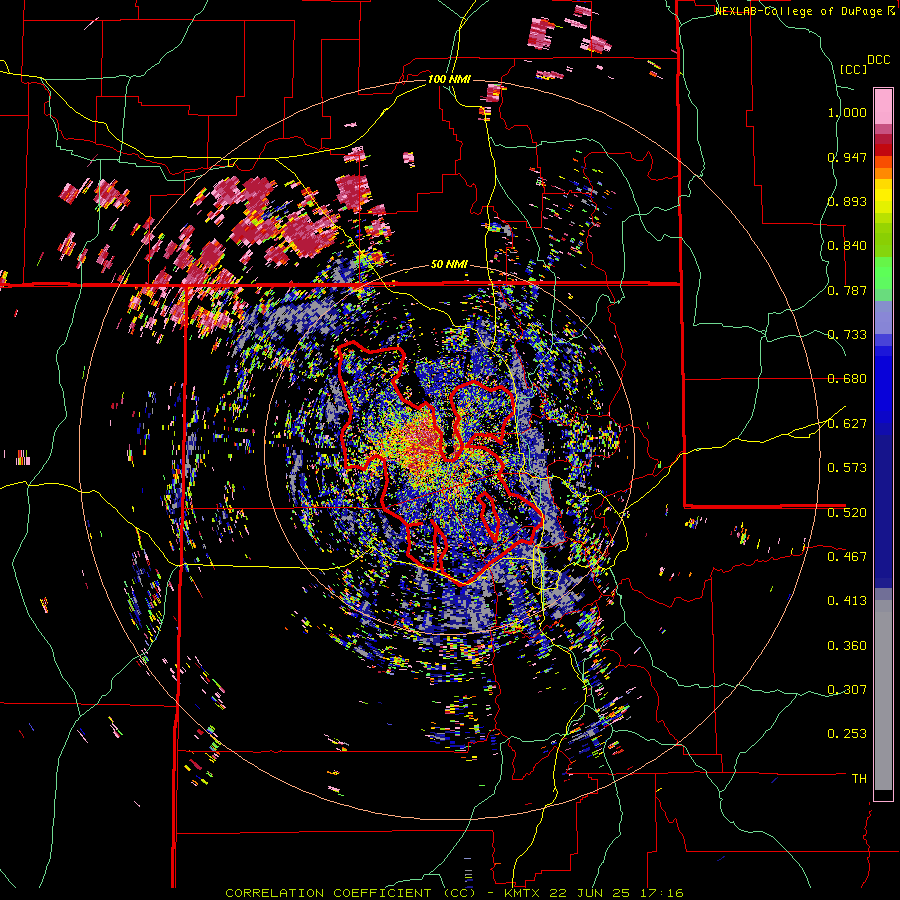Click the 50 NMI range ring label

pyautogui.click(x=449, y=265)
